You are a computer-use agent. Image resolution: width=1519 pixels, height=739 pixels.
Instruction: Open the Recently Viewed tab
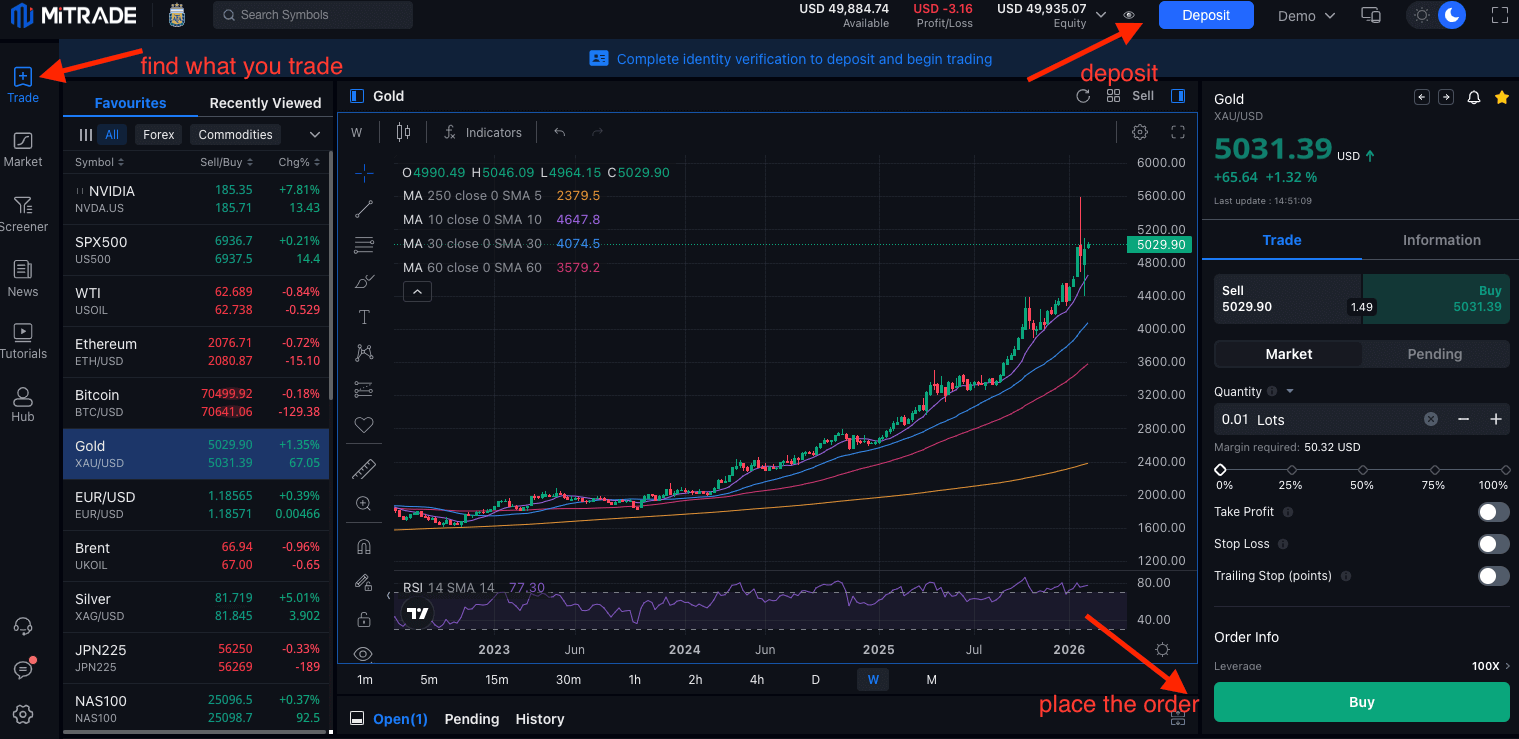point(265,103)
